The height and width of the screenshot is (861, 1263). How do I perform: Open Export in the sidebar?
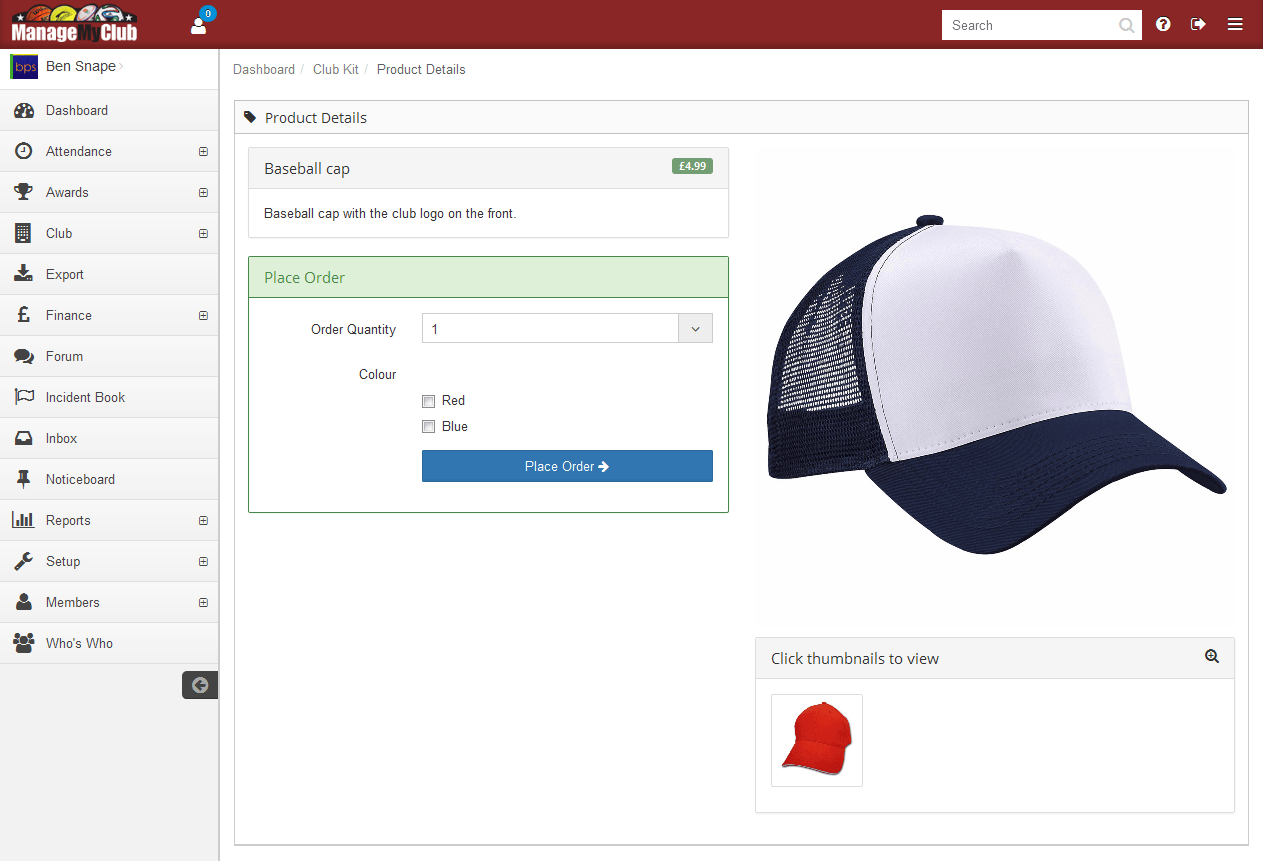tap(109, 274)
